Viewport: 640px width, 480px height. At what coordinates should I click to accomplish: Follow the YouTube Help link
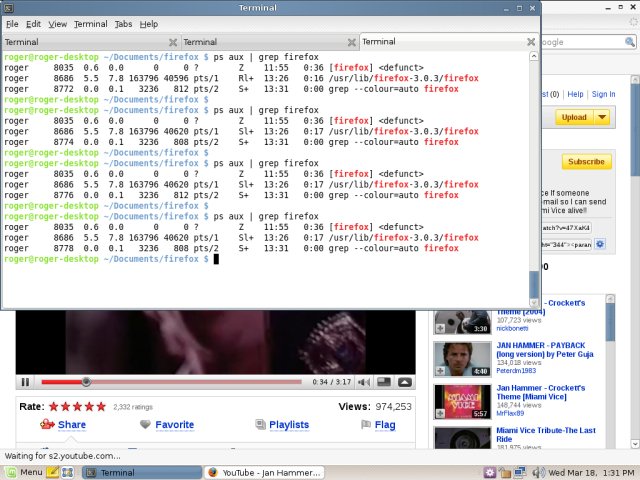575,94
